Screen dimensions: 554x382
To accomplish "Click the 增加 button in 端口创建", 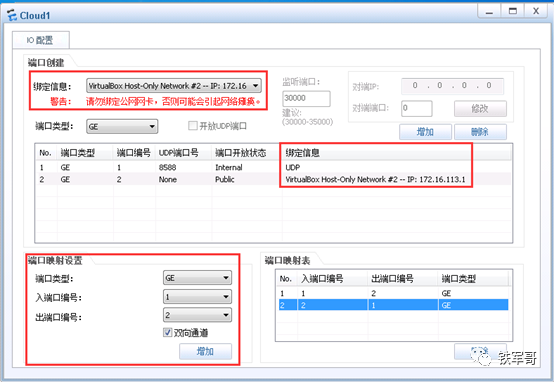I will pyautogui.click(x=425, y=132).
